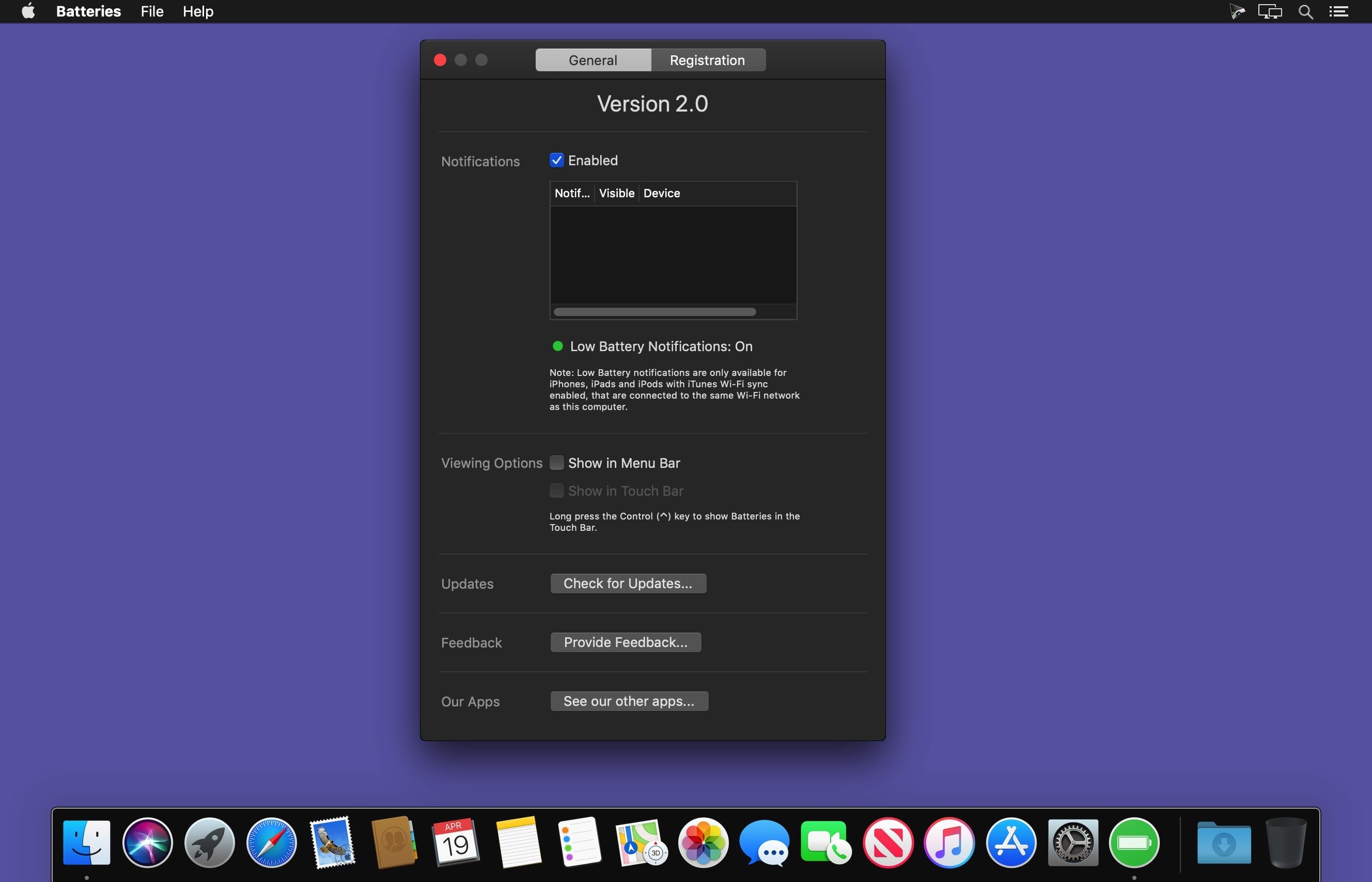1372x882 pixels.
Task: Open System Preferences gear icon
Action: (x=1072, y=842)
